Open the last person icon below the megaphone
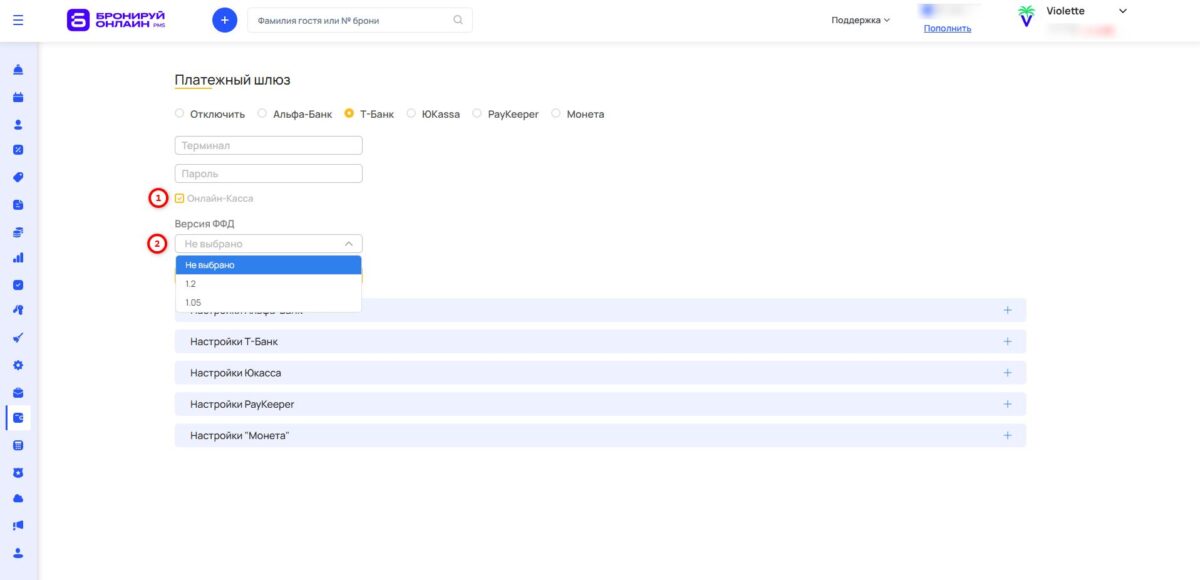 pyautogui.click(x=18, y=552)
